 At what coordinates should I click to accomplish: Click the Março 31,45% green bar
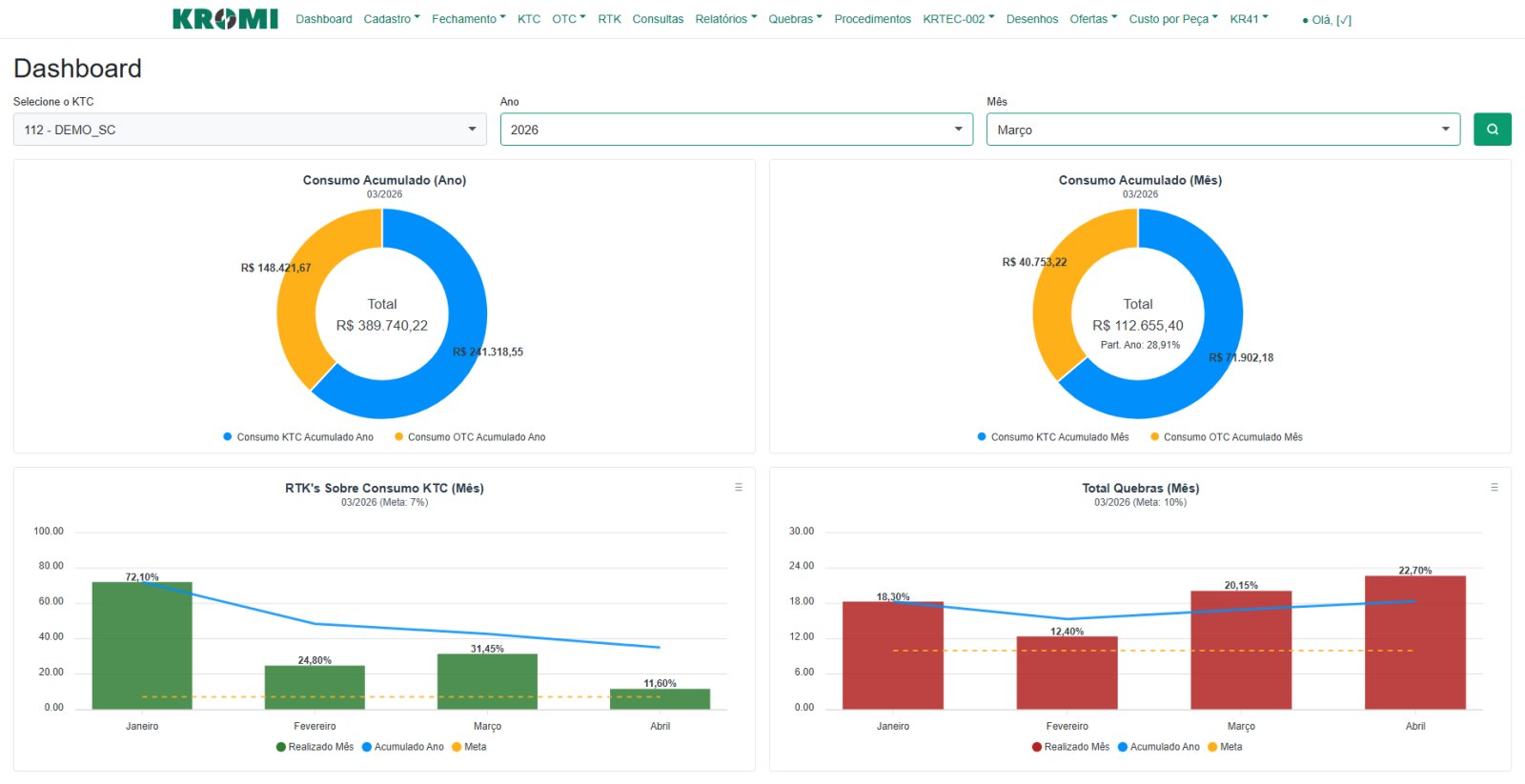coord(487,681)
